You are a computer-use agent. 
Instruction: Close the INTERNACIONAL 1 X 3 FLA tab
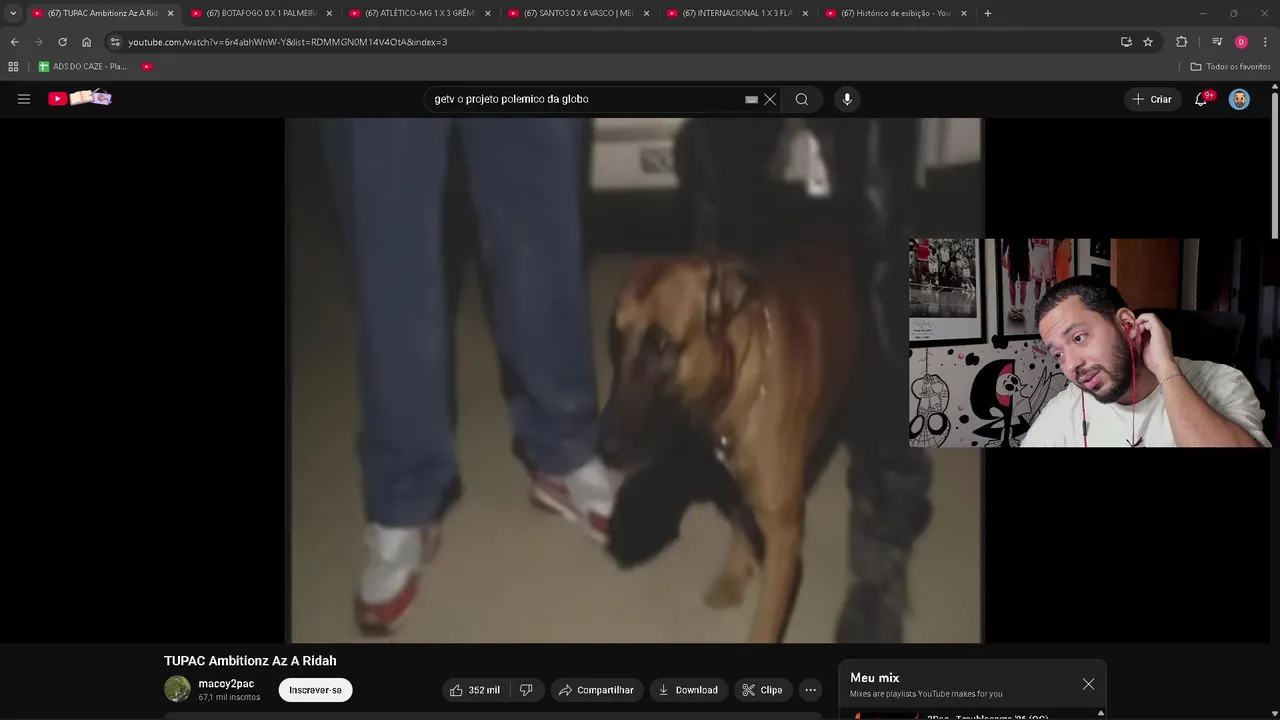click(805, 13)
